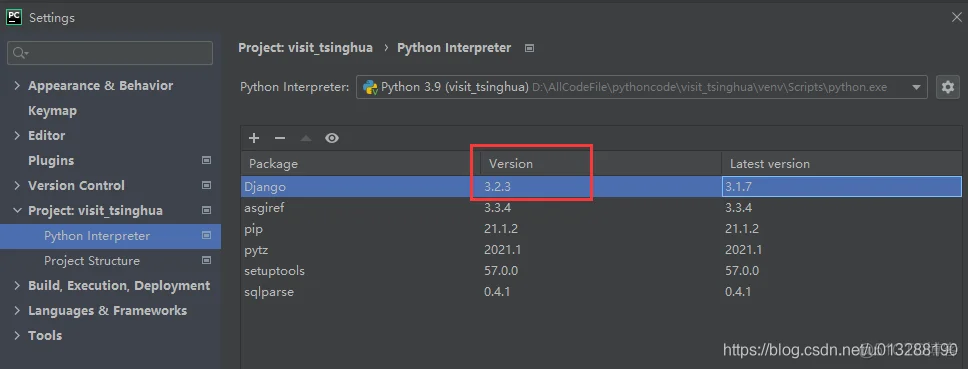Viewport: 968px width, 369px height.
Task: Select the Django package row
Action: 601,186
